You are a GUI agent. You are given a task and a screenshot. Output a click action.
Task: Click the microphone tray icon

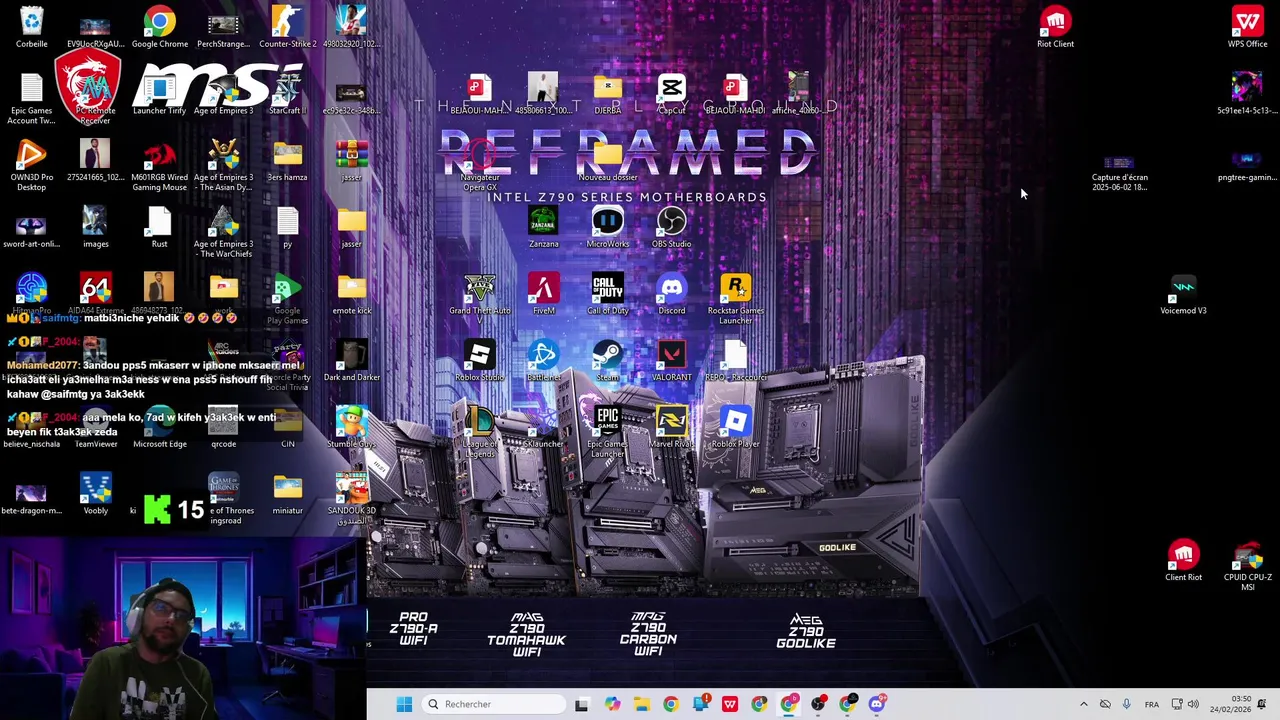pos(1127,704)
